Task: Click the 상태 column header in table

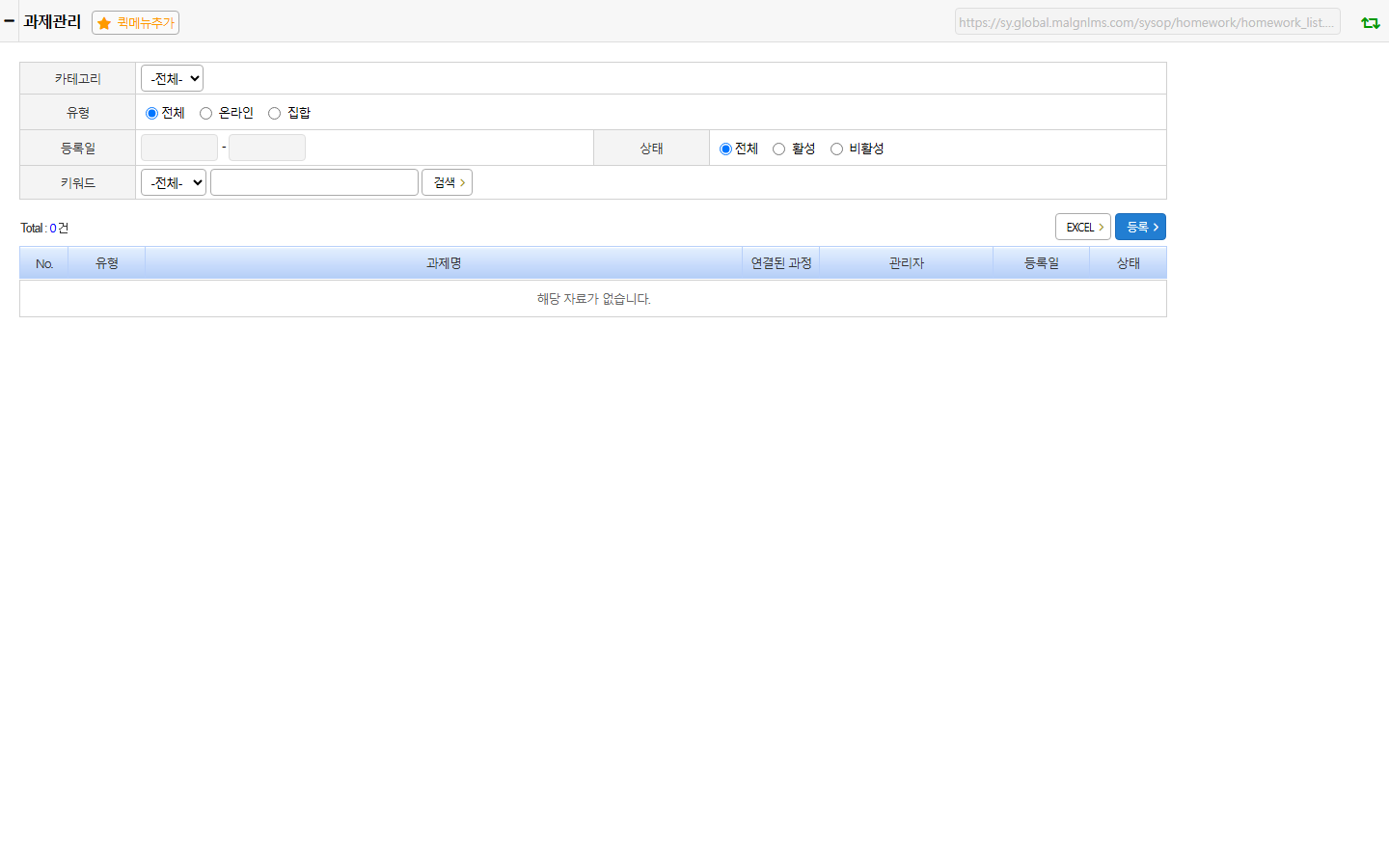Action: tap(1129, 263)
